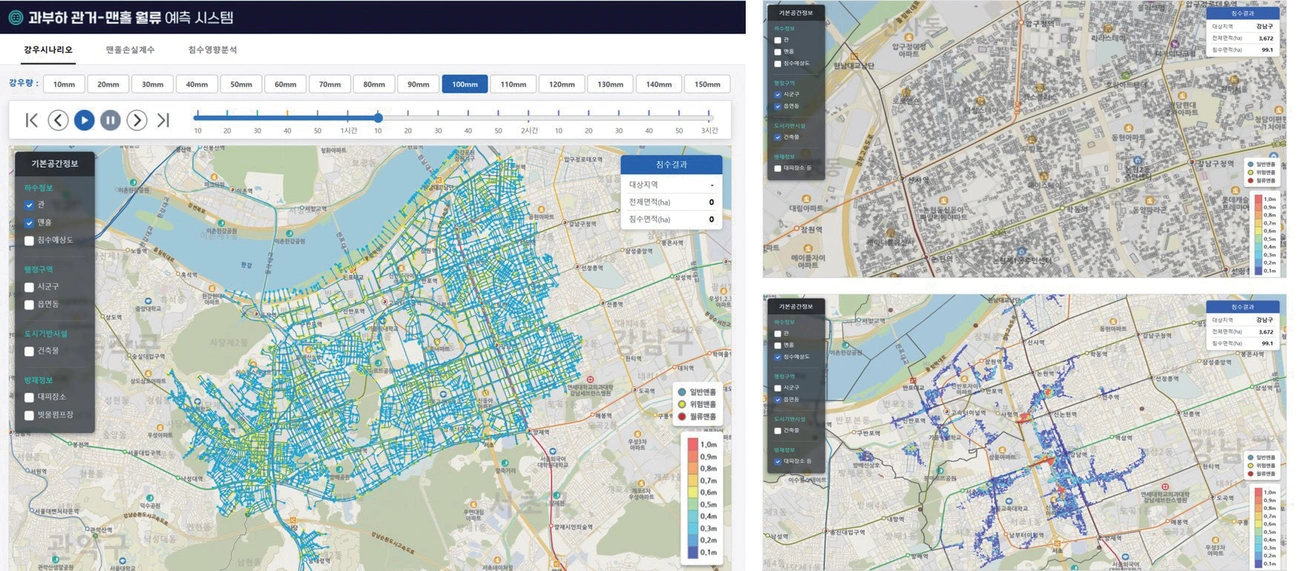
Task: Select 10mm rainfall amount
Action: click(x=64, y=84)
